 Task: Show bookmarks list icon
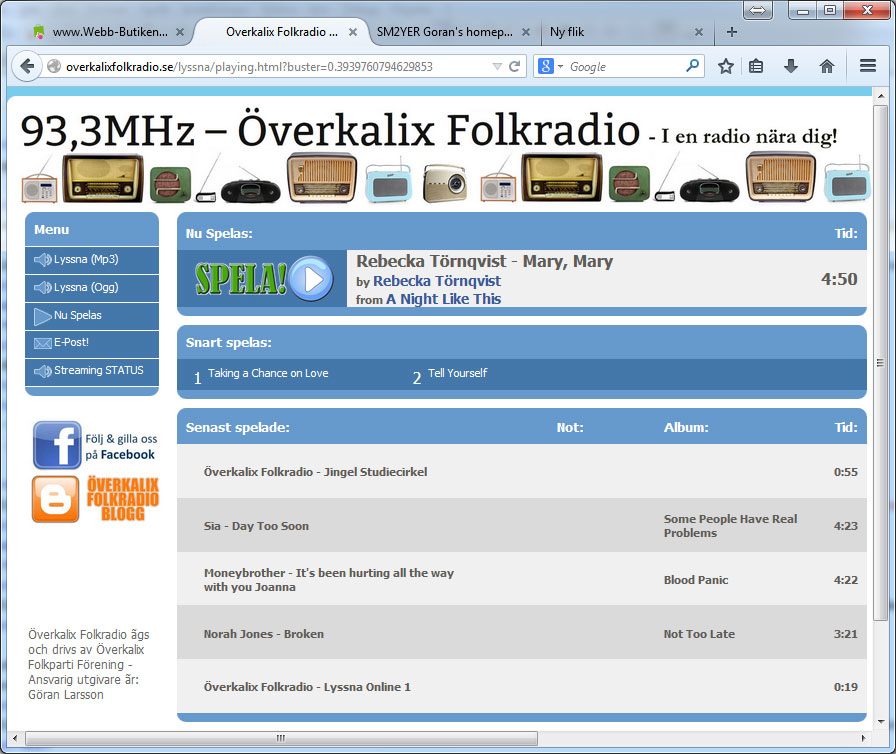756,66
